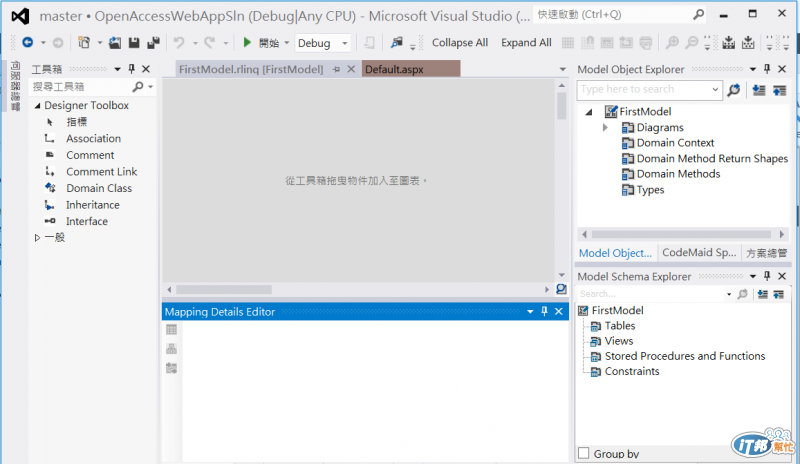Click the diagram horizontal scrollbar thumb

click(223, 289)
